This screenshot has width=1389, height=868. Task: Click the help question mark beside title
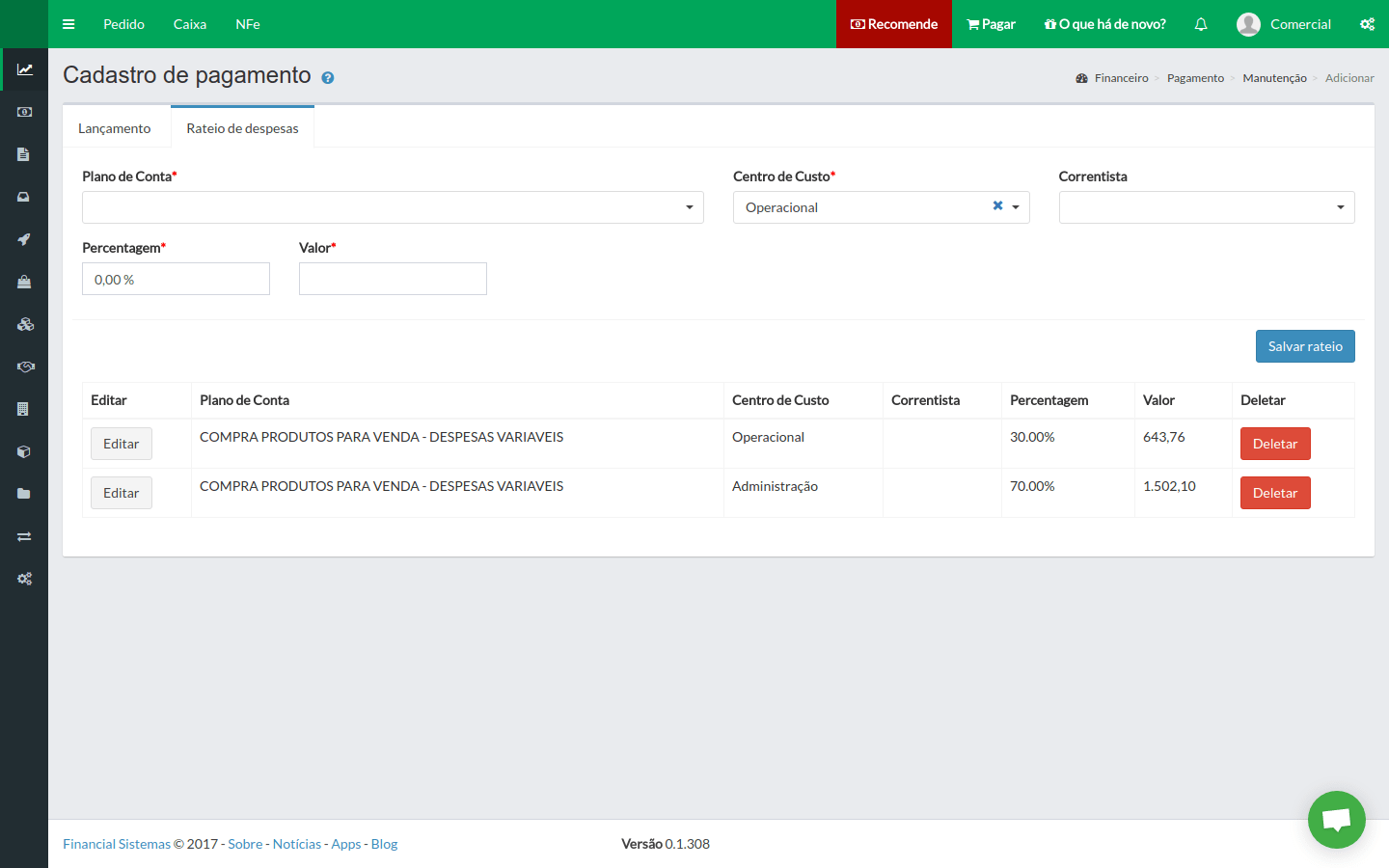tap(328, 78)
